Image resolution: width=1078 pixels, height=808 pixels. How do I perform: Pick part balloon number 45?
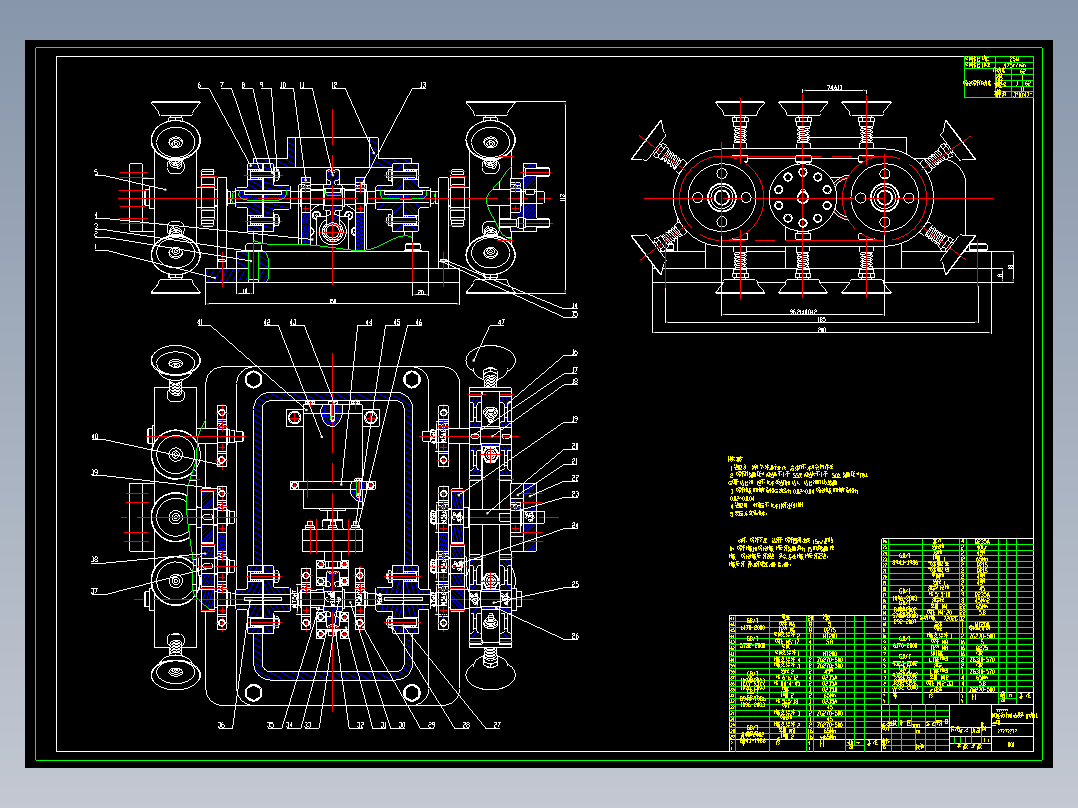coord(397,322)
